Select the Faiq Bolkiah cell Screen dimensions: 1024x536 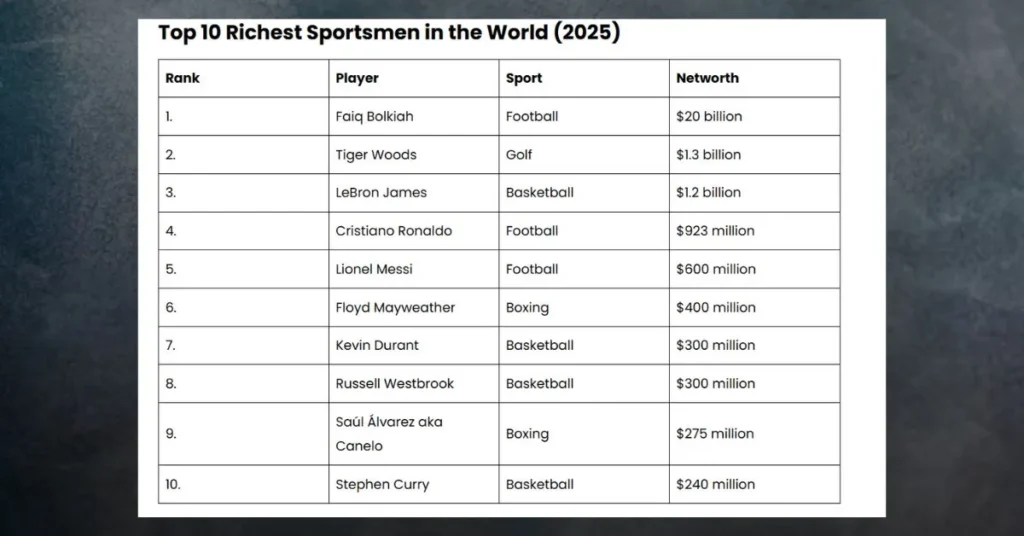point(374,116)
